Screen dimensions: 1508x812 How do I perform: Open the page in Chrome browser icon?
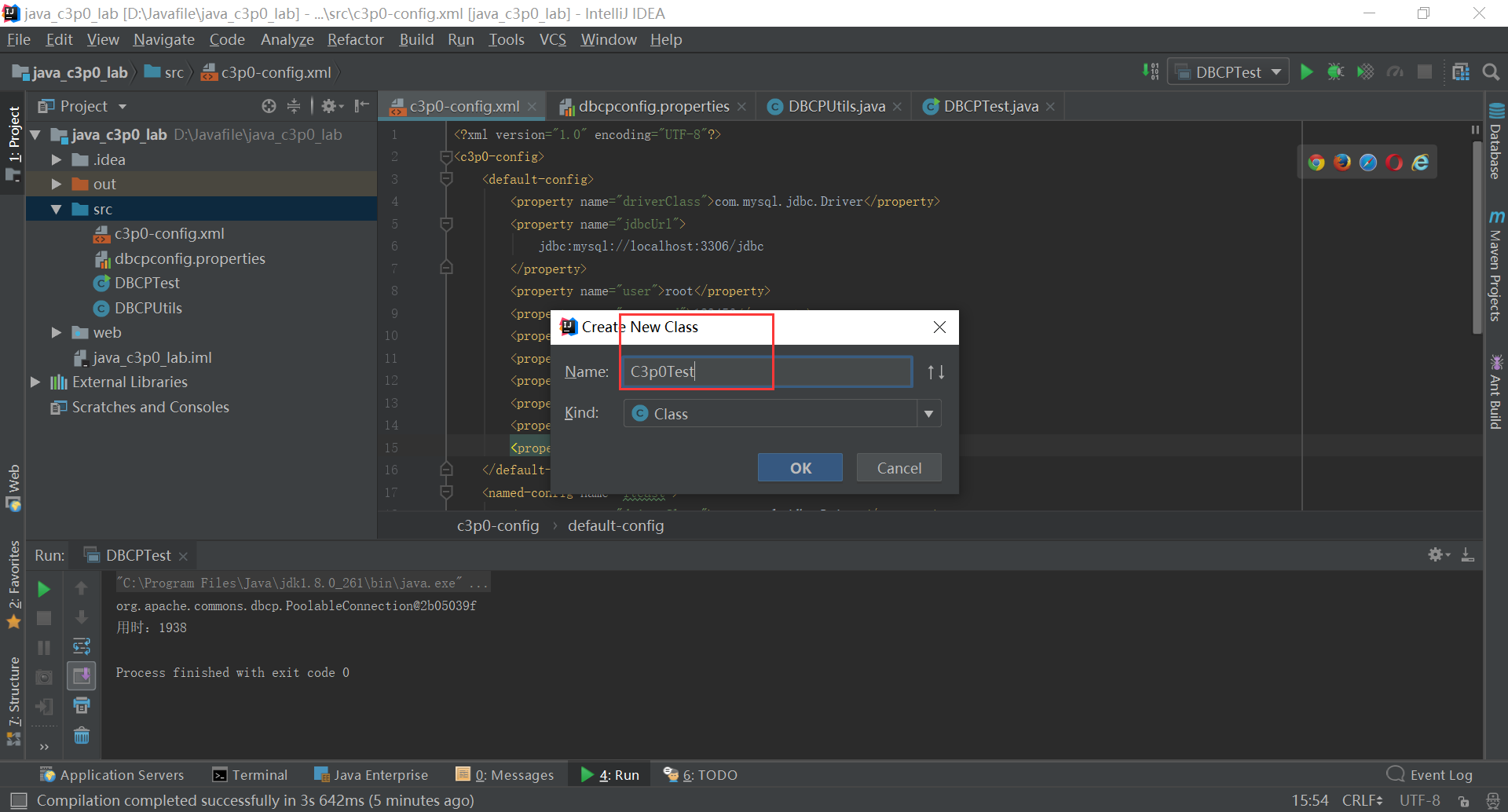pos(1316,162)
